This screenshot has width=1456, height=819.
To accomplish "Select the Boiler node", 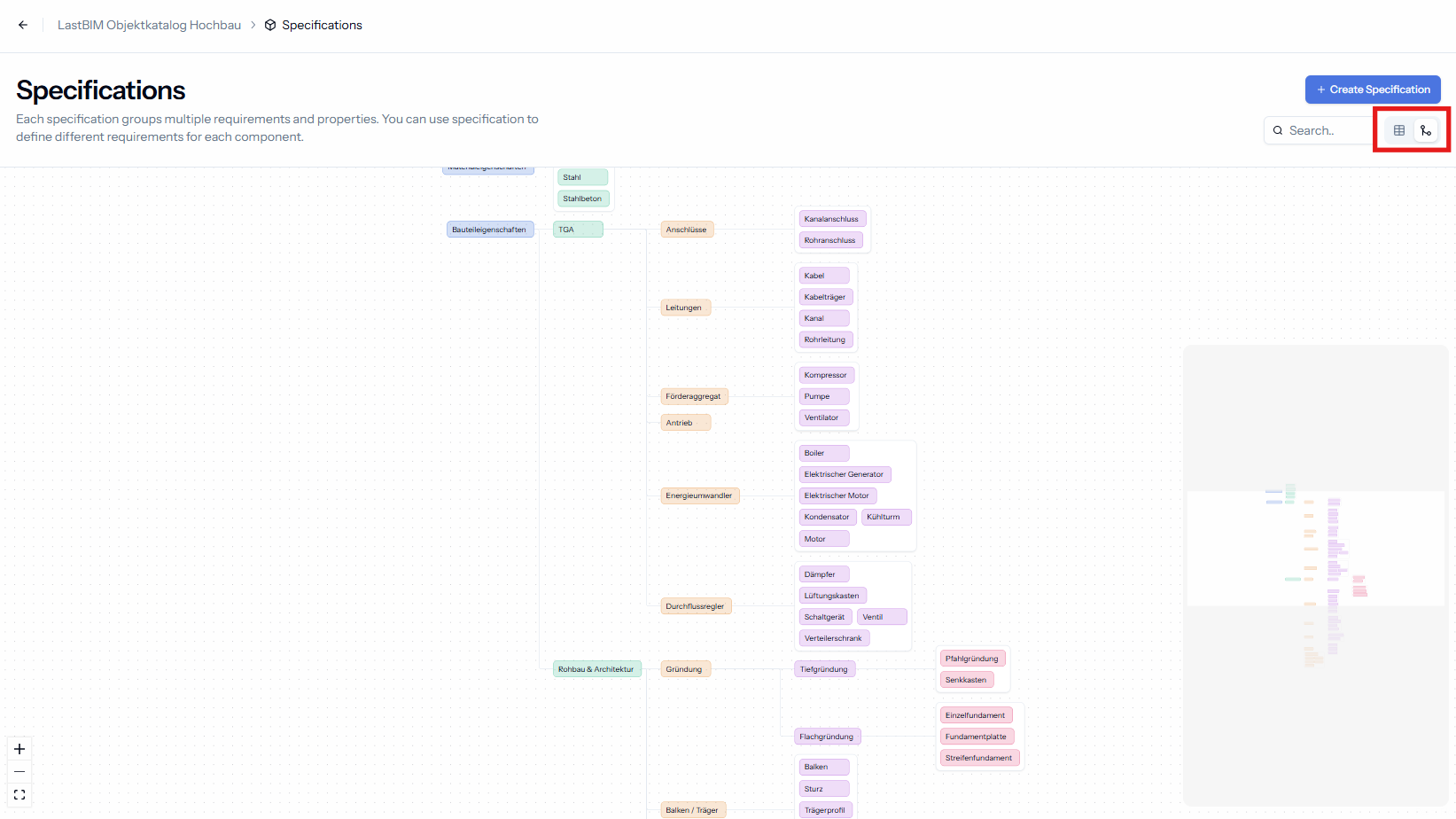I will click(x=824, y=453).
